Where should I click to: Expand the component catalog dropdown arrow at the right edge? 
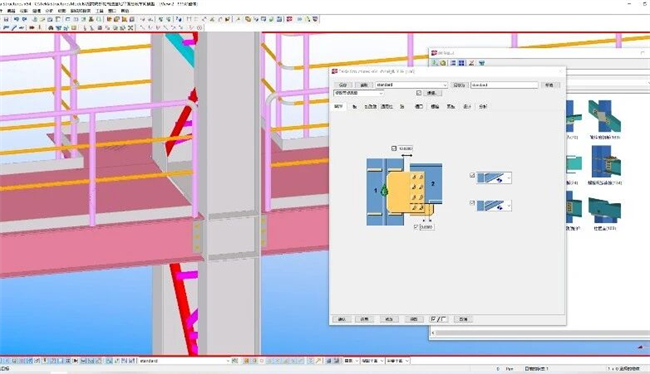648,83
